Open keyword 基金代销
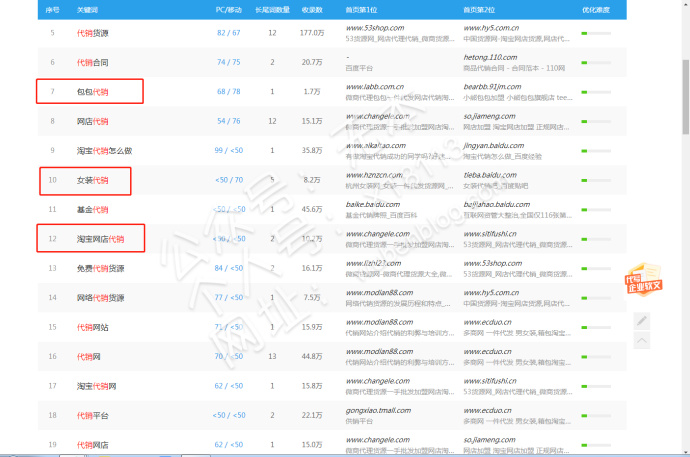The width and height of the screenshot is (690, 457). point(92,210)
